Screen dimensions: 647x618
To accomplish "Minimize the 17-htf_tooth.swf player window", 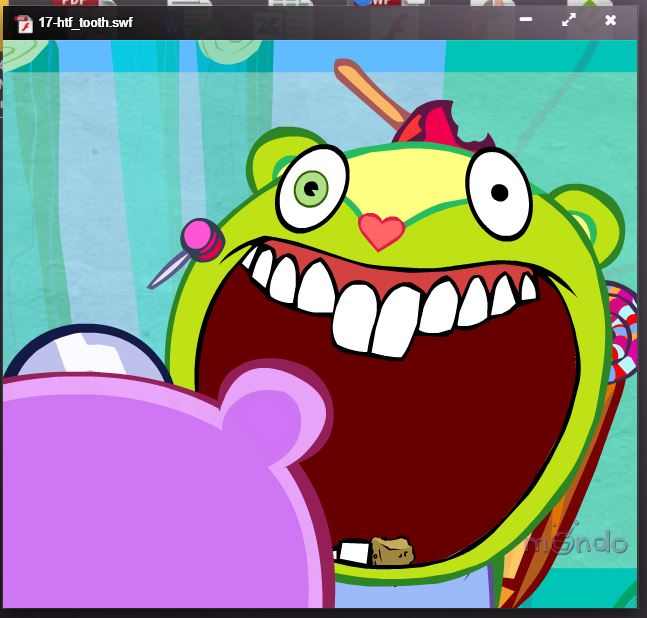I will (x=526, y=19).
